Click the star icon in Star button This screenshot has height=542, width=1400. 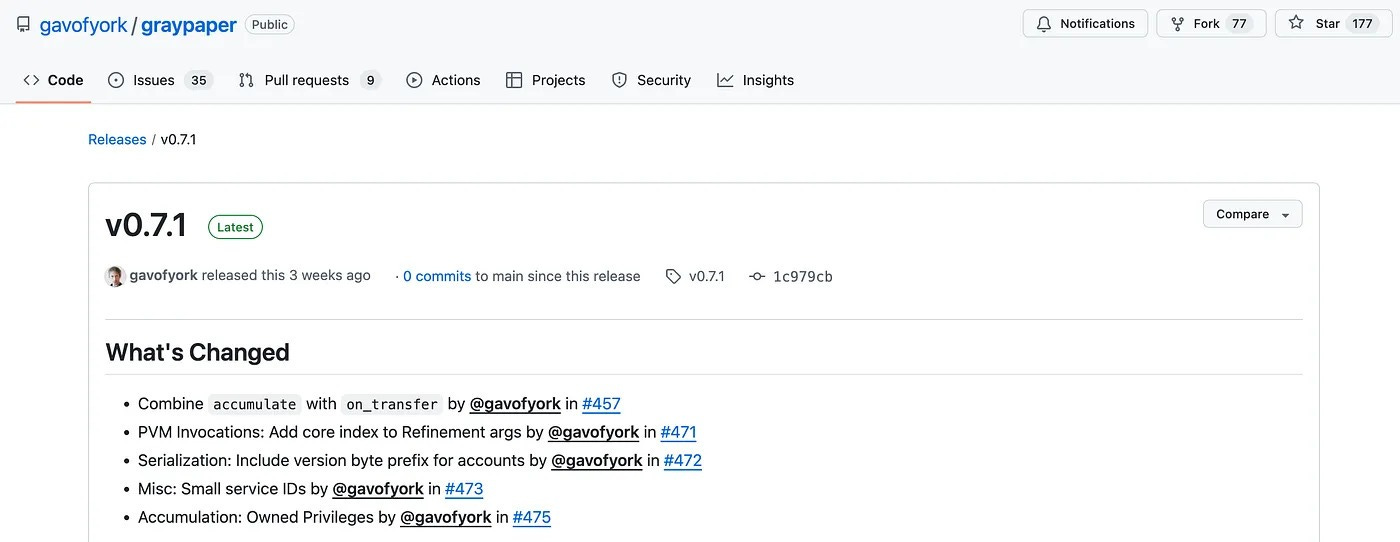(x=1296, y=23)
